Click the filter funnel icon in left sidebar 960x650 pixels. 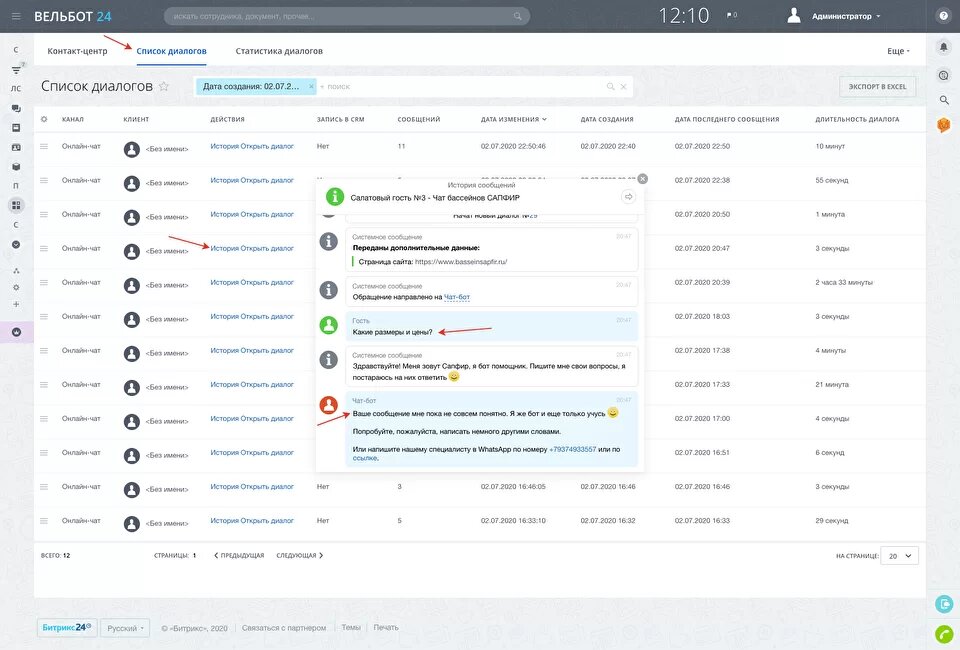point(16,70)
